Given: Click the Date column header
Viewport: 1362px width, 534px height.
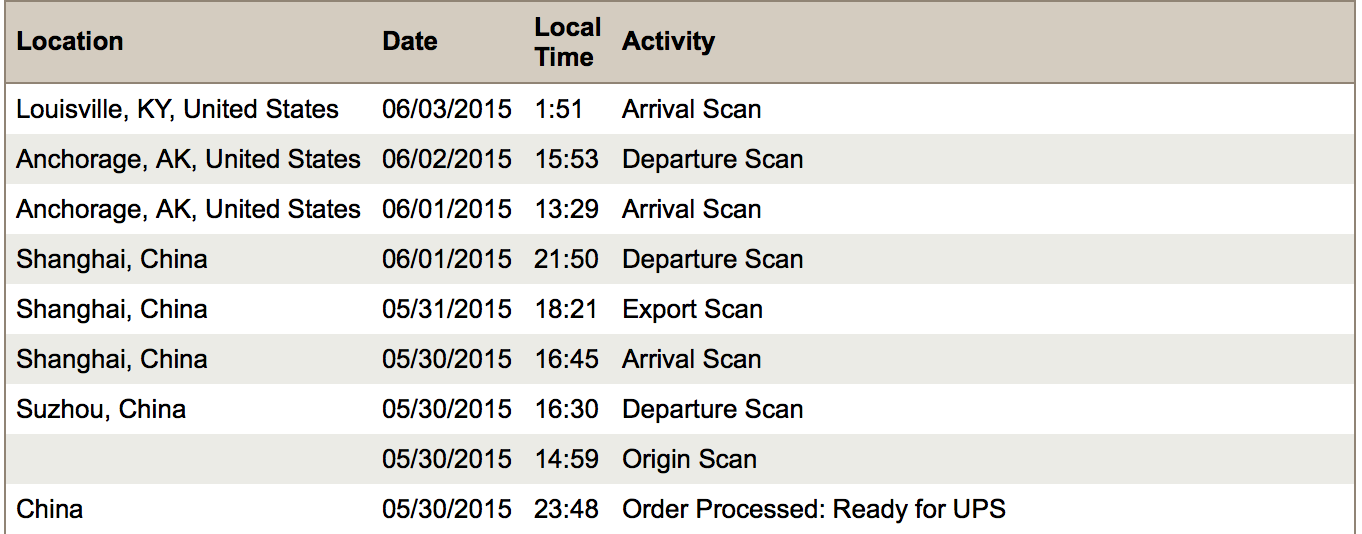Looking at the screenshot, I should 410,42.
